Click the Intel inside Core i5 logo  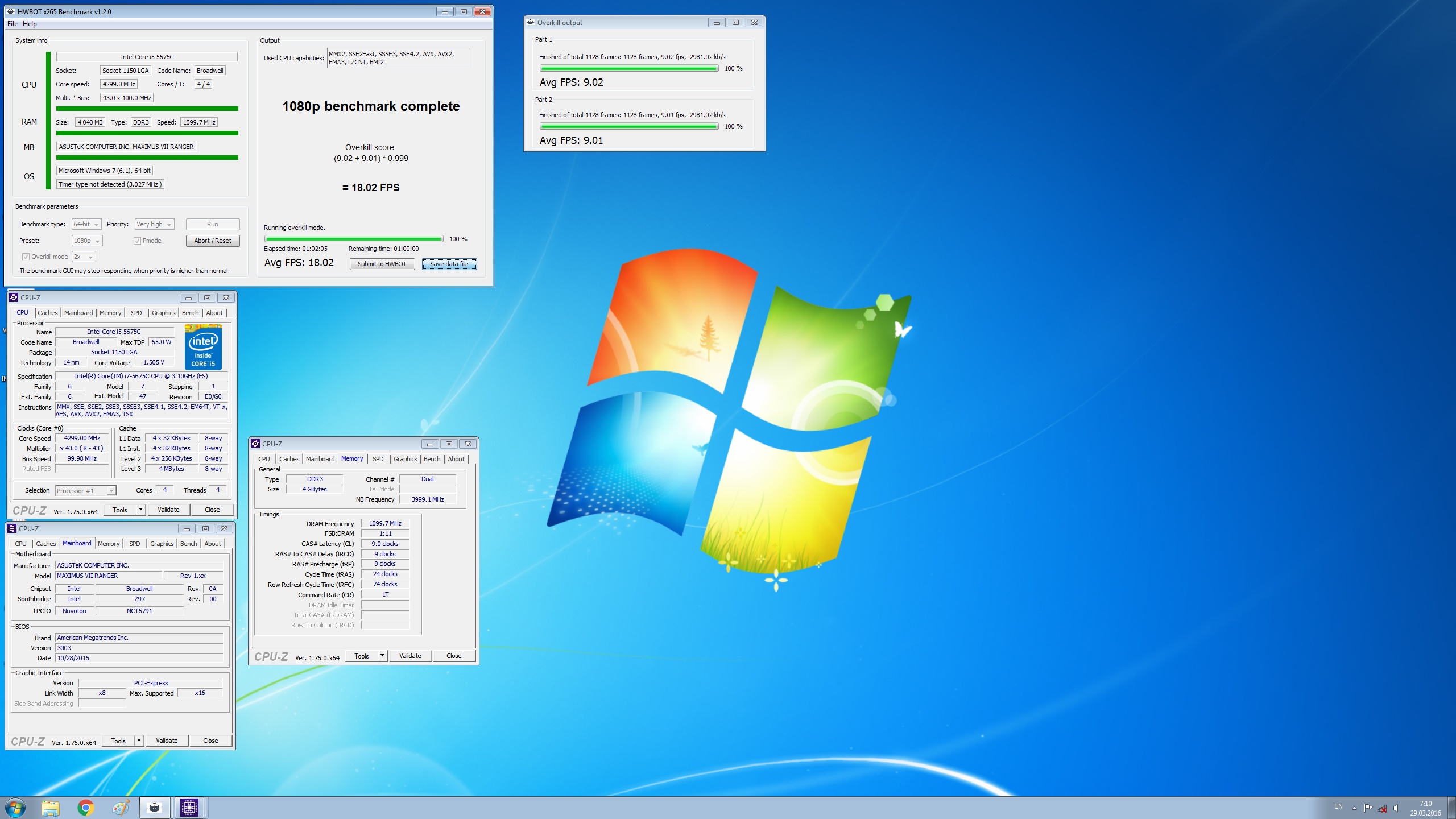(x=203, y=347)
